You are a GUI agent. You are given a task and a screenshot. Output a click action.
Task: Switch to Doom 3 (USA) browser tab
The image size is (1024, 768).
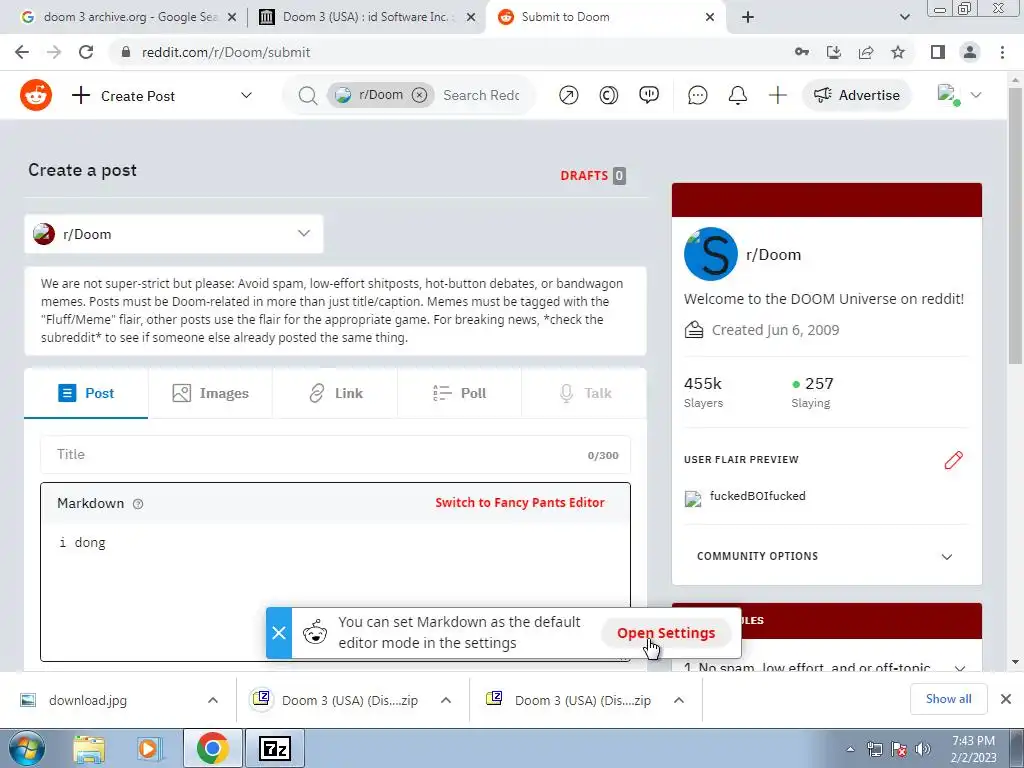(x=366, y=18)
